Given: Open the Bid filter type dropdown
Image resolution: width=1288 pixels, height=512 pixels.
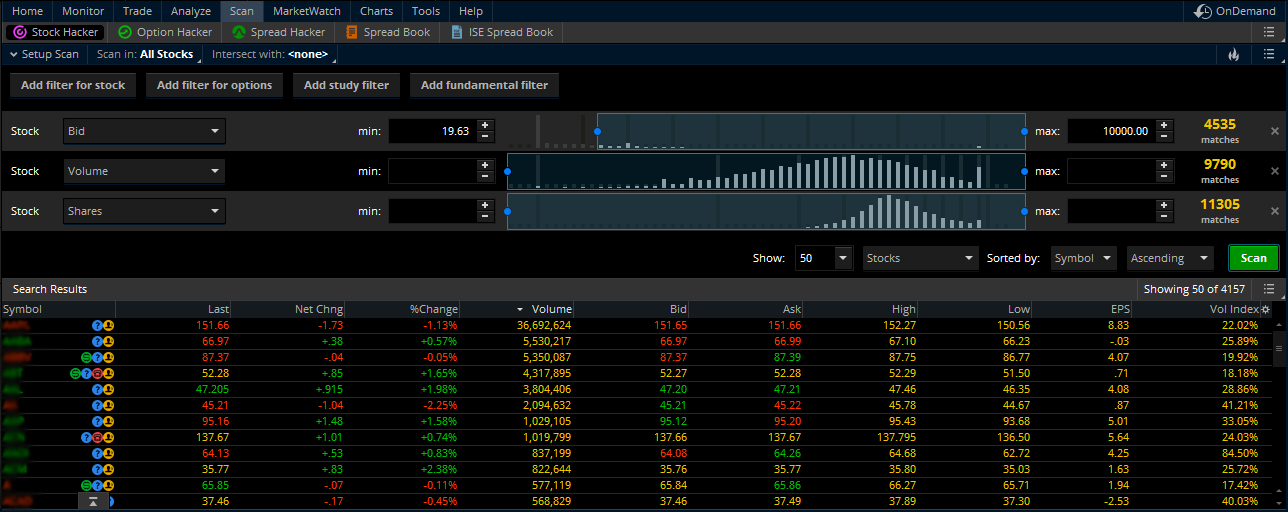Looking at the screenshot, I should (144, 131).
